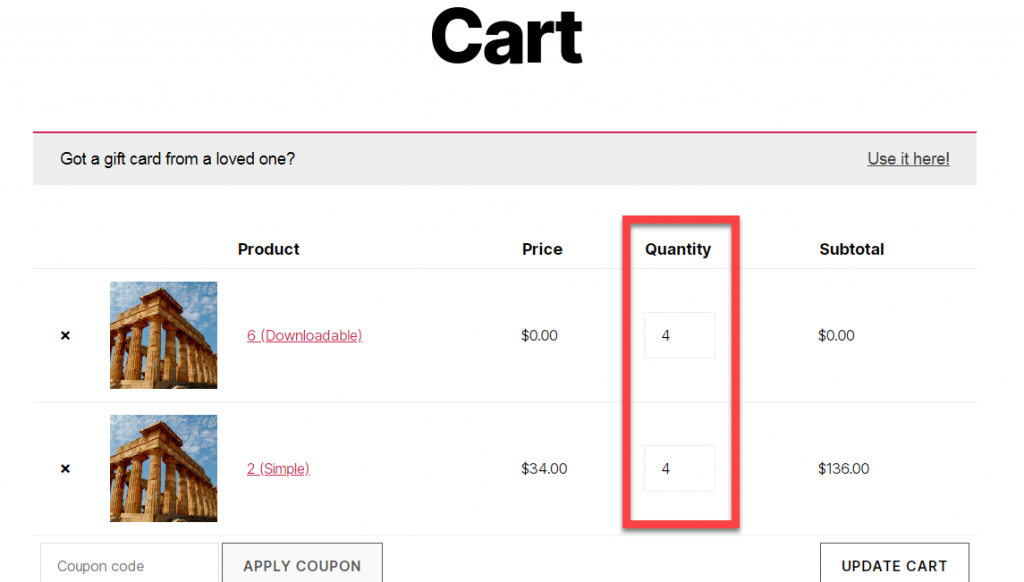This screenshot has height=582, width=1024.
Task: Click the Coupon code input field
Action: point(129,563)
